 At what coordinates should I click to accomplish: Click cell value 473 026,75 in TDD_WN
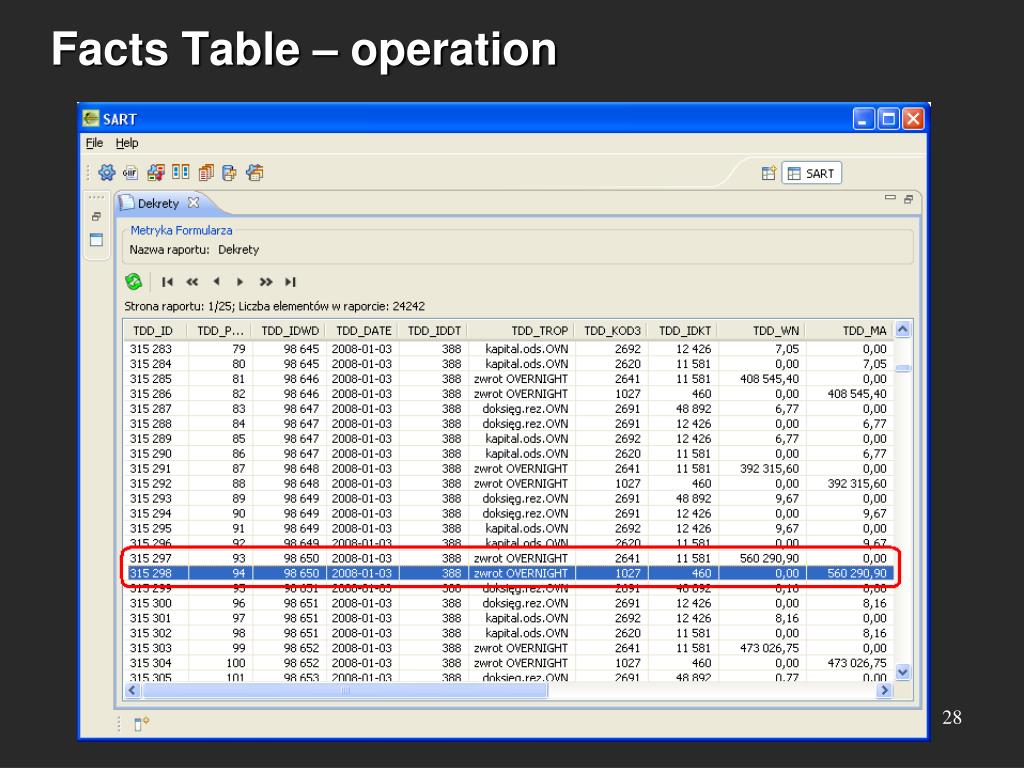point(769,648)
